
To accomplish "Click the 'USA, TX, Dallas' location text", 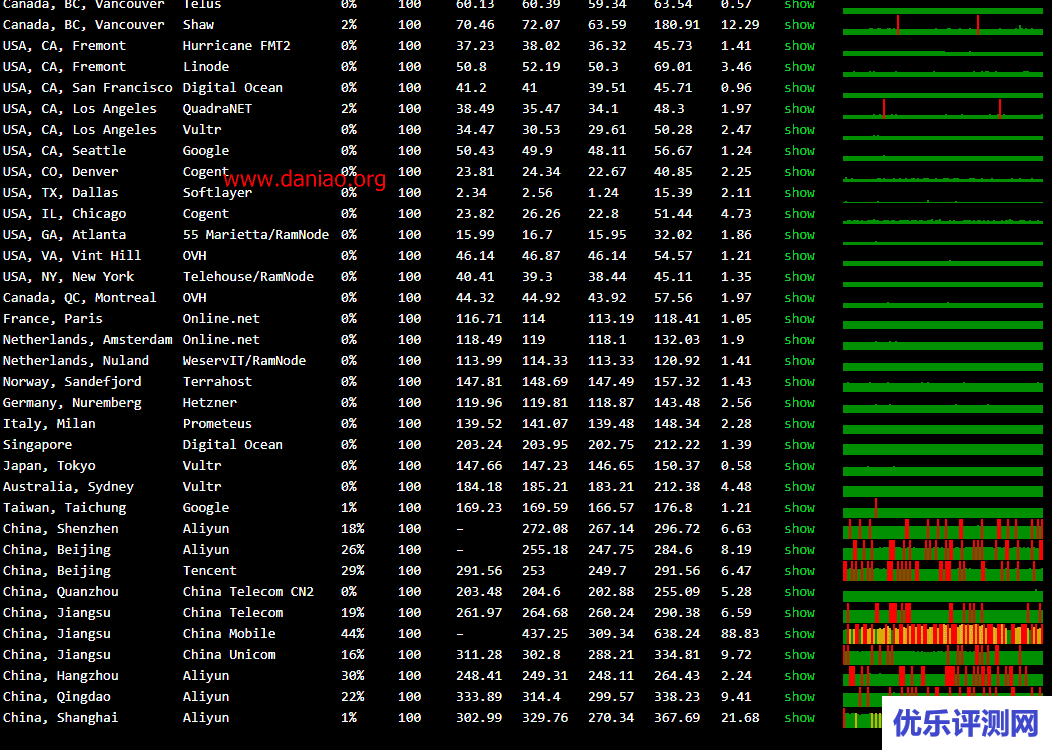I will click(x=60, y=193).
